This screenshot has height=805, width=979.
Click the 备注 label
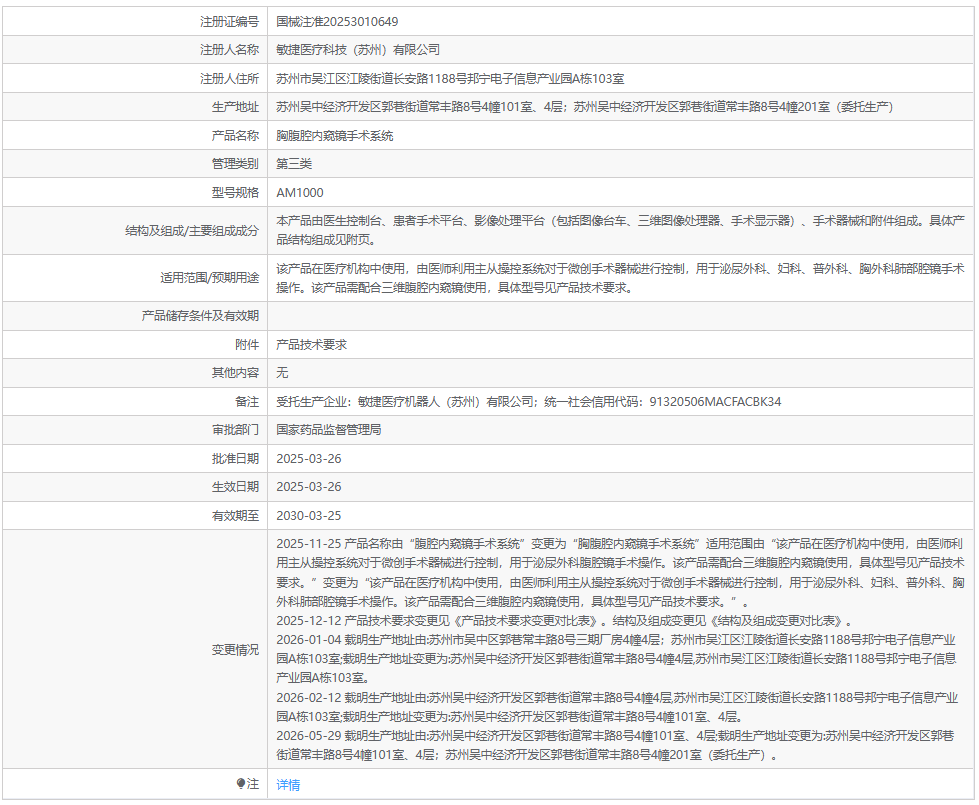[x=247, y=402]
